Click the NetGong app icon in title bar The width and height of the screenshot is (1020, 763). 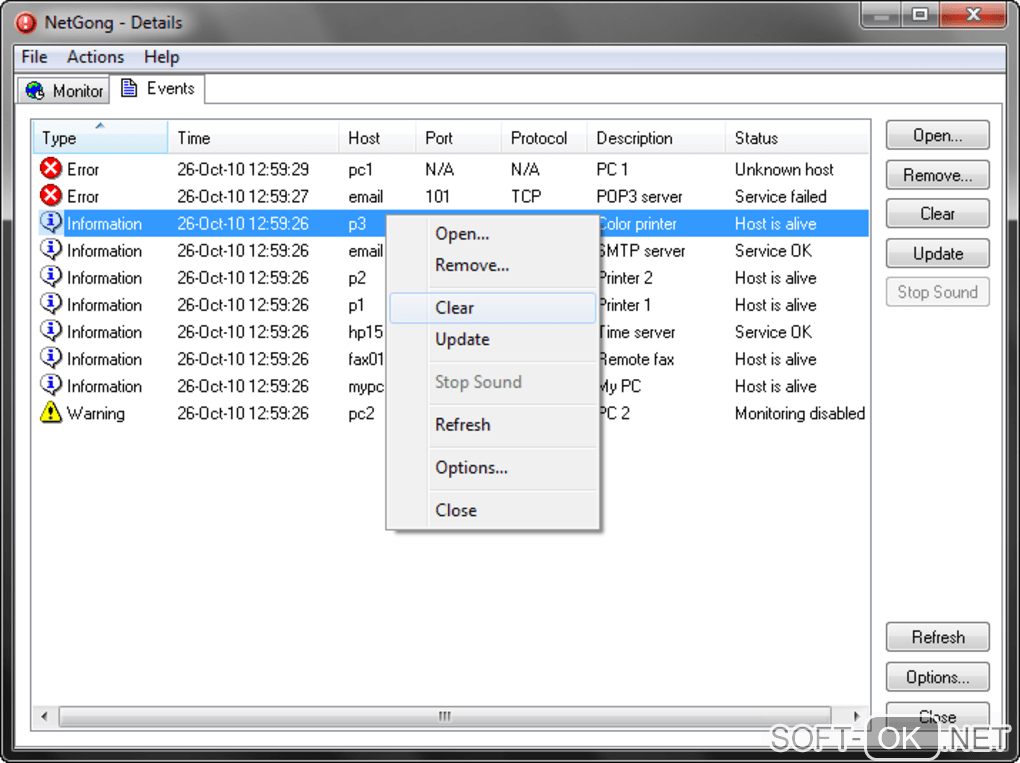tap(26, 23)
